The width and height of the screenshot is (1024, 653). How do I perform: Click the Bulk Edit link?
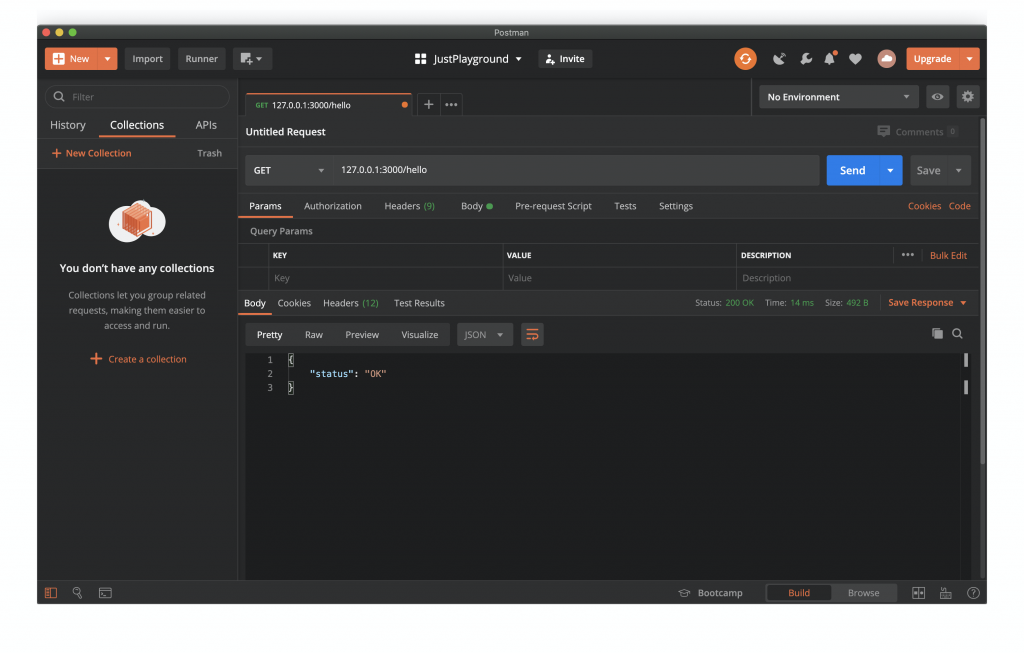(948, 255)
